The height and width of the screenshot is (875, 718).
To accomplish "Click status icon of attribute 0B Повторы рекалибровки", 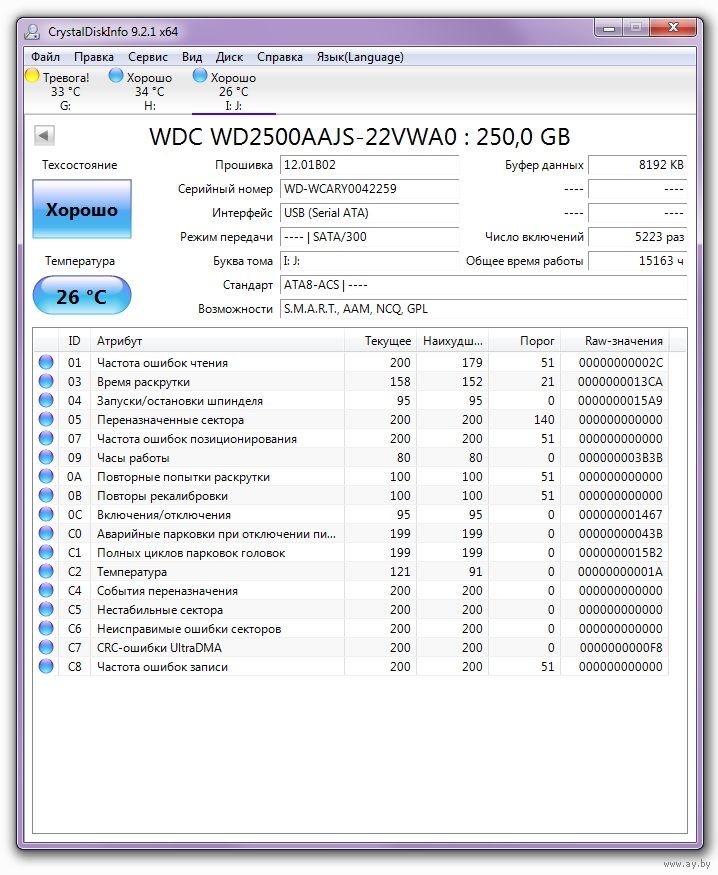I will pos(46,495).
